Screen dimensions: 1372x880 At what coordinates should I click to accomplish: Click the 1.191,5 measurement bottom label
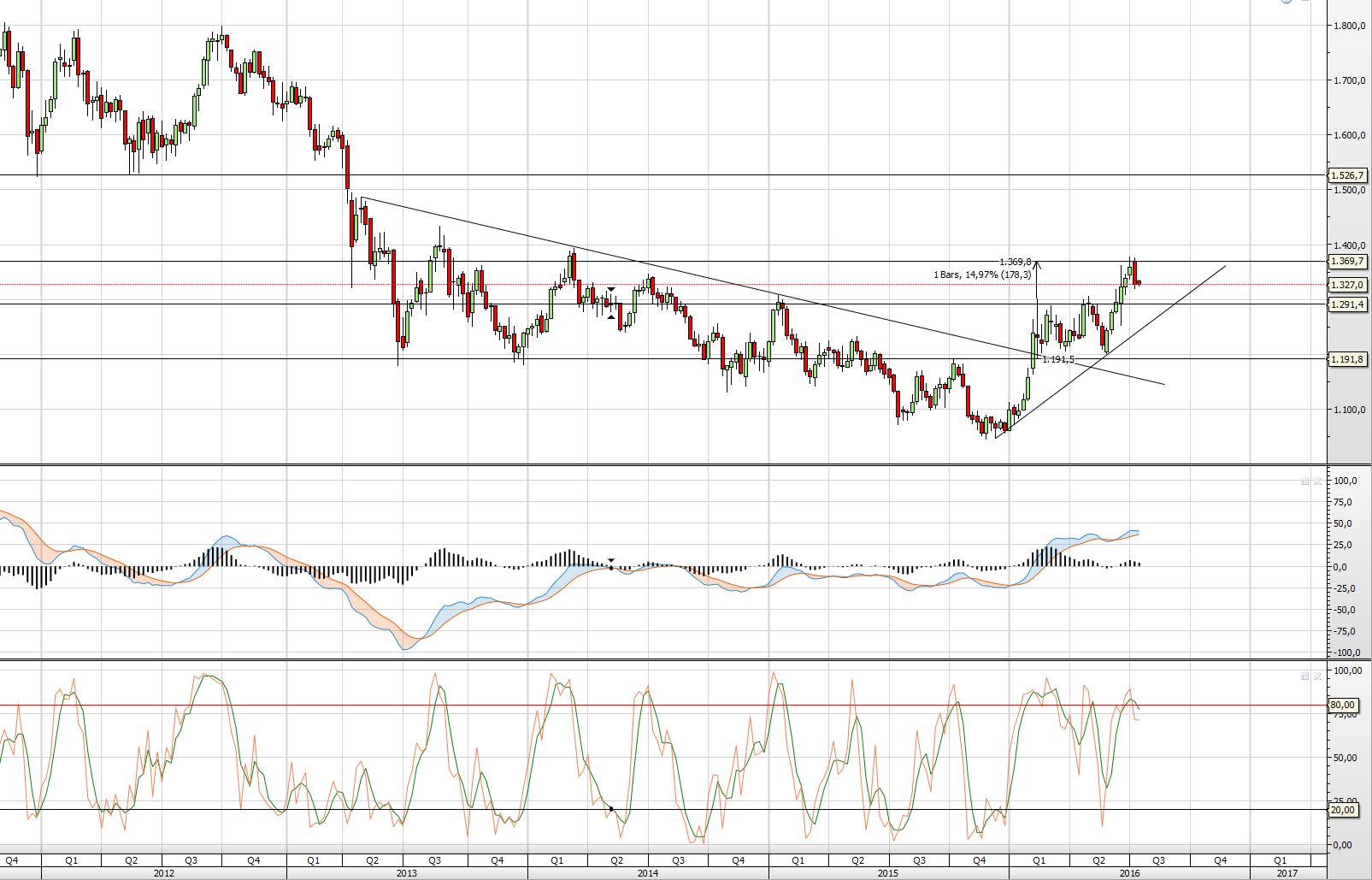click(1058, 359)
